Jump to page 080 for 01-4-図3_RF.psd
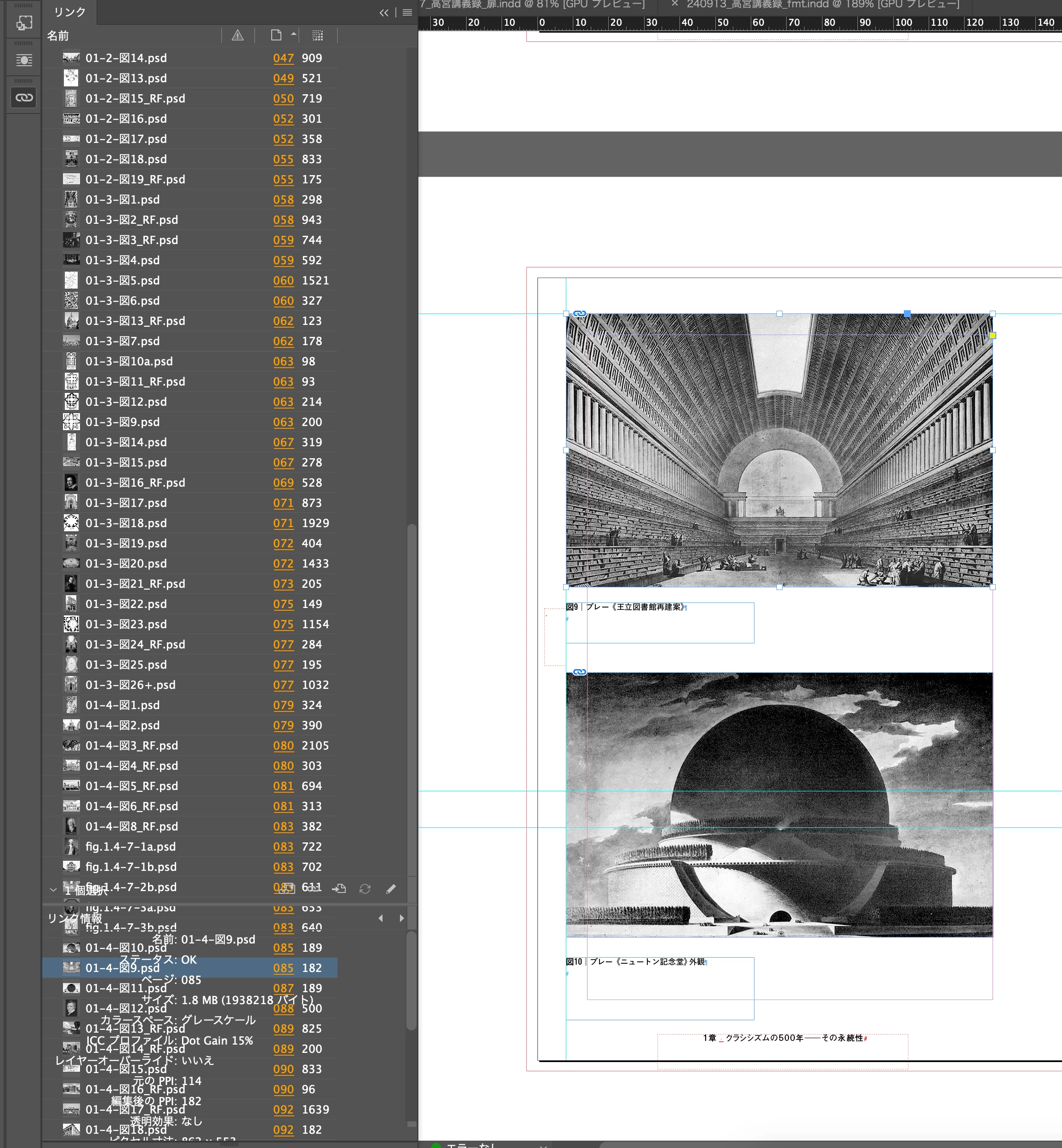The width and height of the screenshot is (1062, 1148). (283, 746)
